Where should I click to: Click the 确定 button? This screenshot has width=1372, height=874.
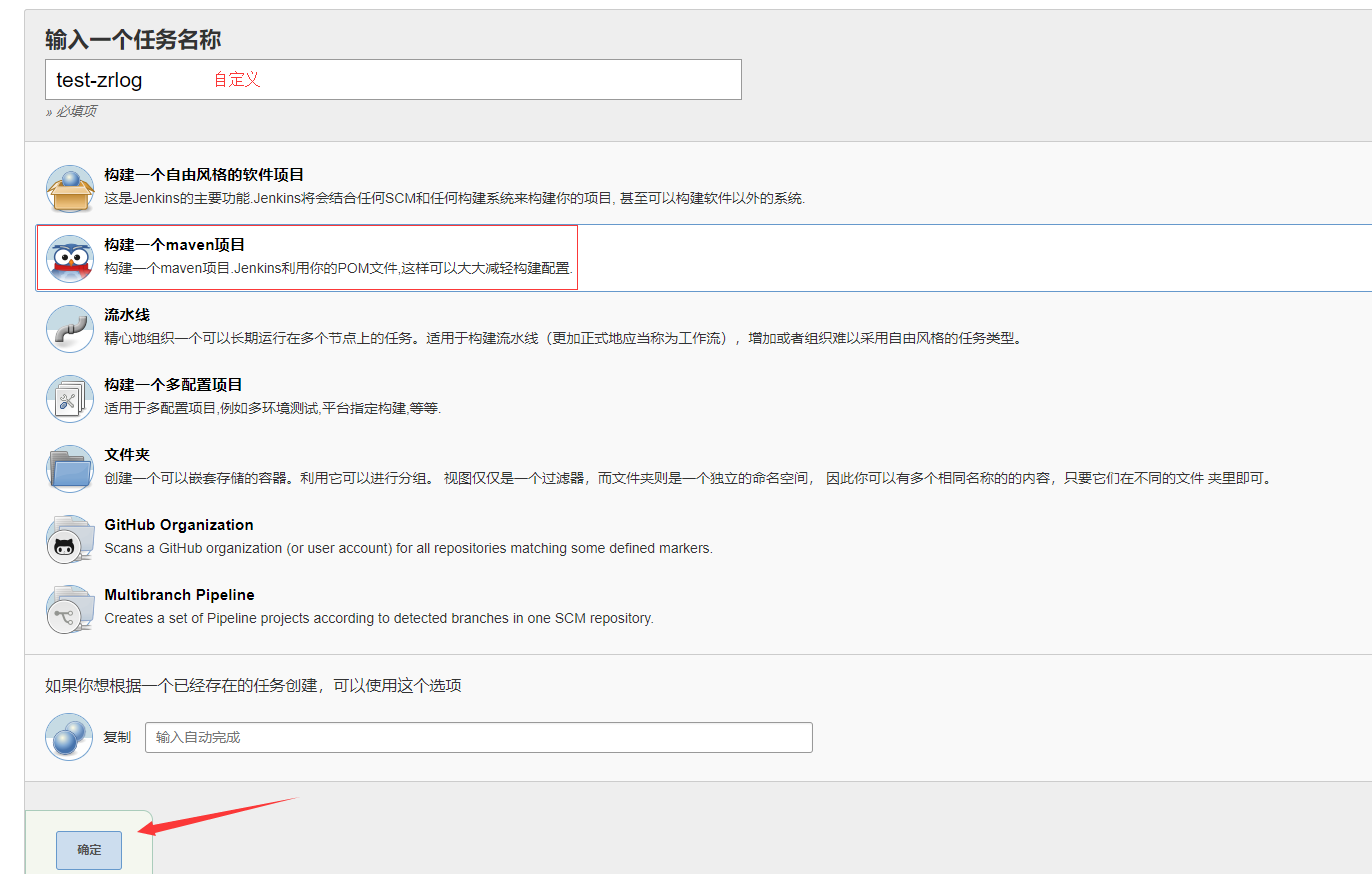(x=89, y=850)
